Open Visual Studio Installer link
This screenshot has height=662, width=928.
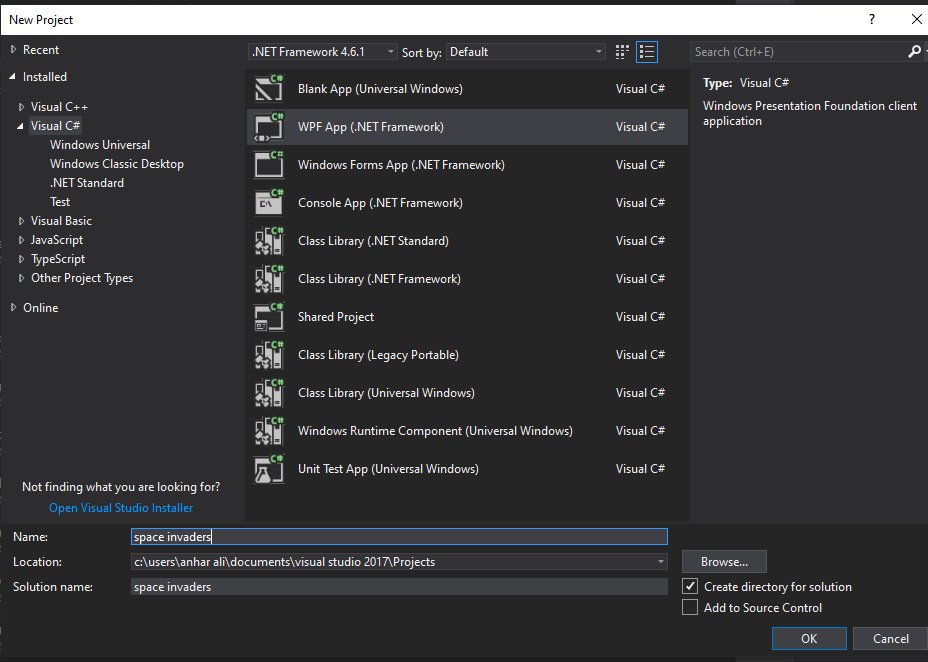(x=120, y=507)
